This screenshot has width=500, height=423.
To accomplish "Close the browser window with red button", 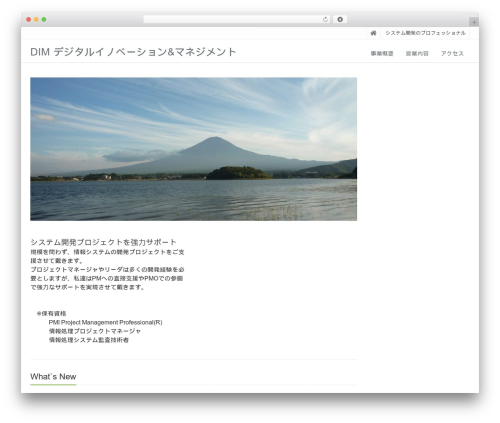I will (29, 20).
